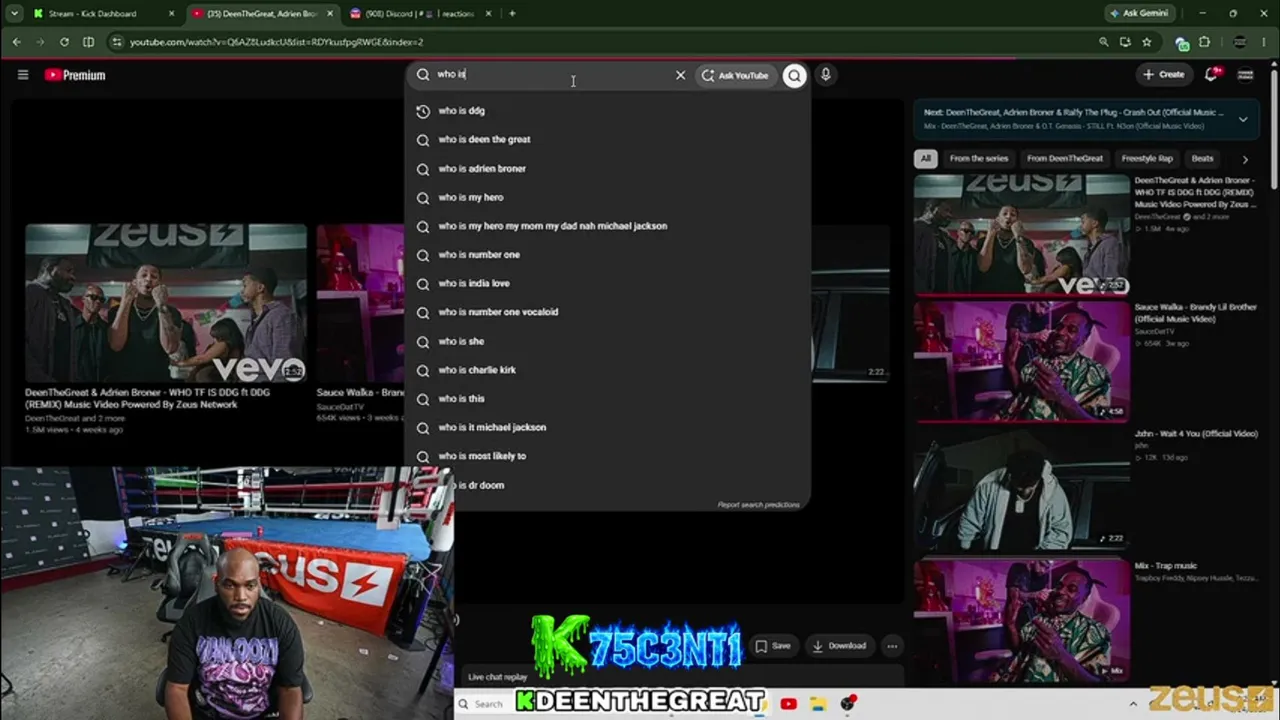Select the 'From DeenTheGreat' chip

(x=1065, y=158)
